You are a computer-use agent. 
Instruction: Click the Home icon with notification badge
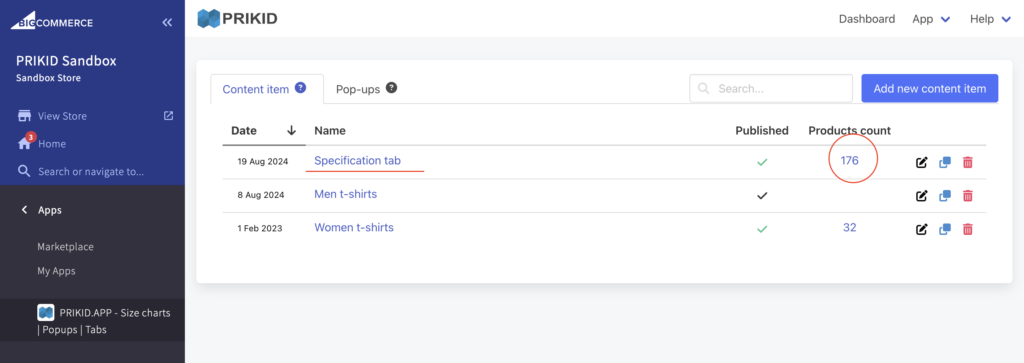coord(24,143)
